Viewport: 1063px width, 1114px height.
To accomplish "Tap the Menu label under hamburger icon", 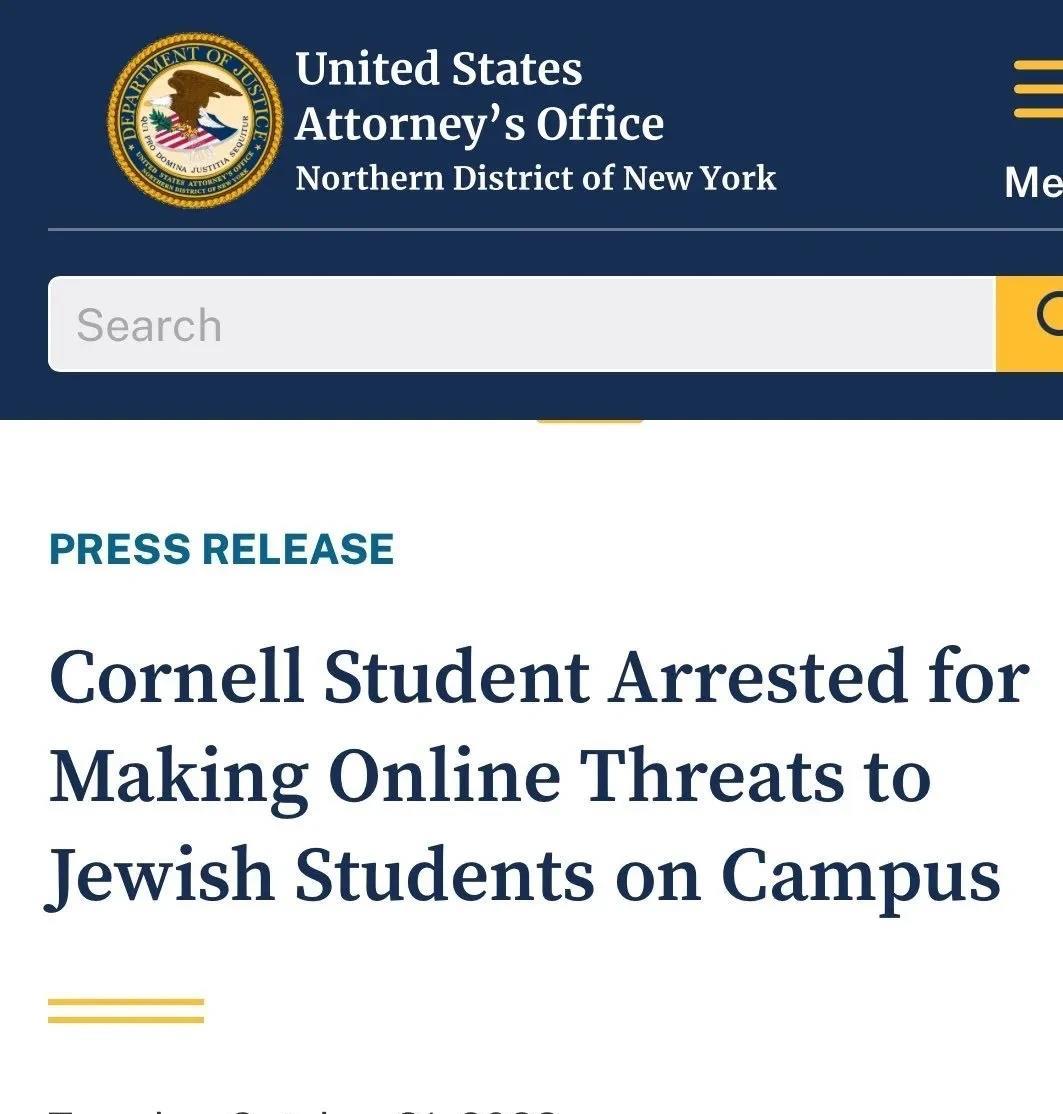I will point(1034,182).
